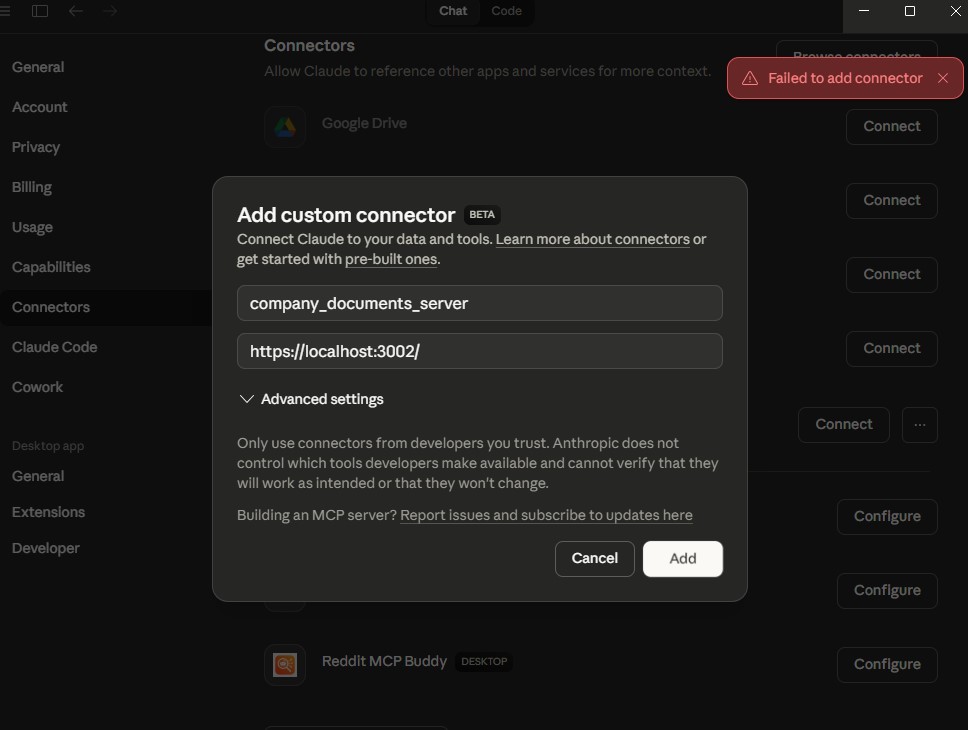
Task: Open Capabilities settings
Action: [x=51, y=267]
